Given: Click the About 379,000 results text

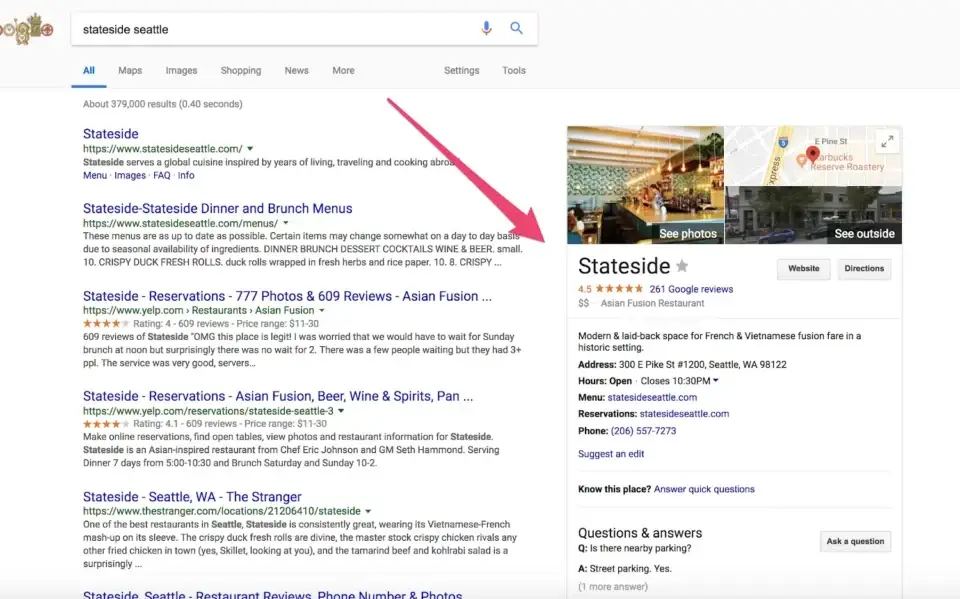Looking at the screenshot, I should pyautogui.click(x=163, y=104).
